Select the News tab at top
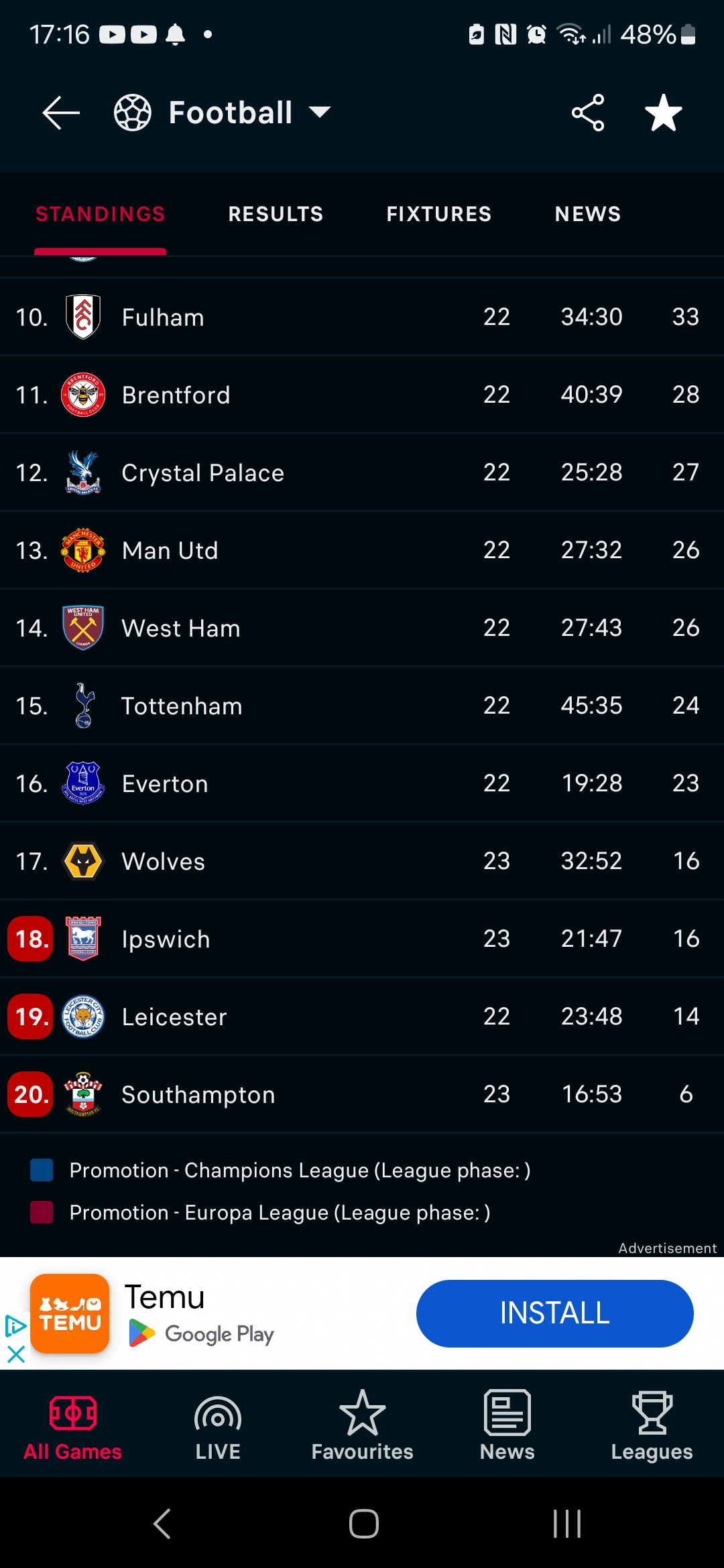Screen dimensions: 724x1568 [588, 214]
